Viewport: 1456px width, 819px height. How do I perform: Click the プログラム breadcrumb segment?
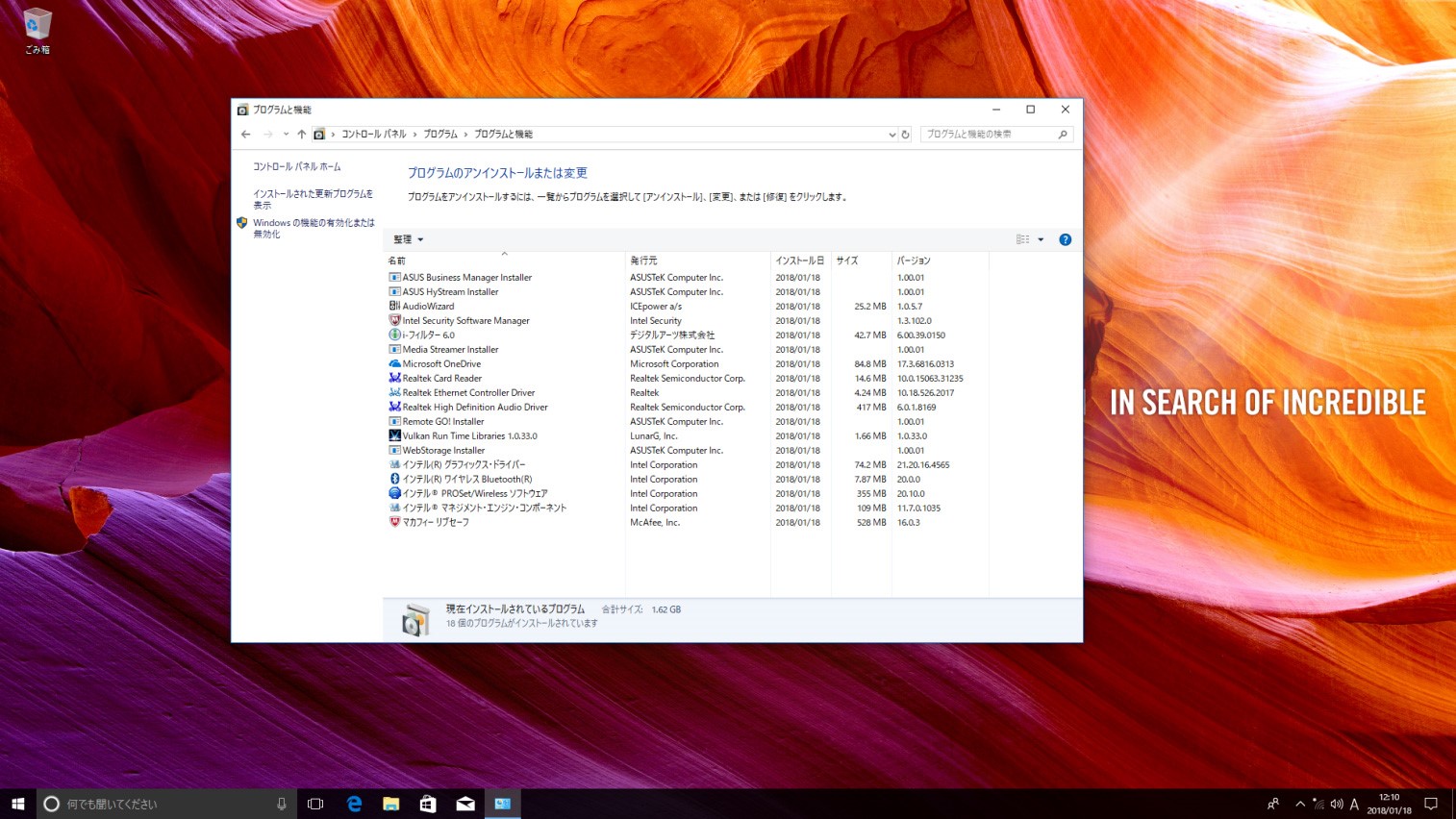click(x=440, y=135)
